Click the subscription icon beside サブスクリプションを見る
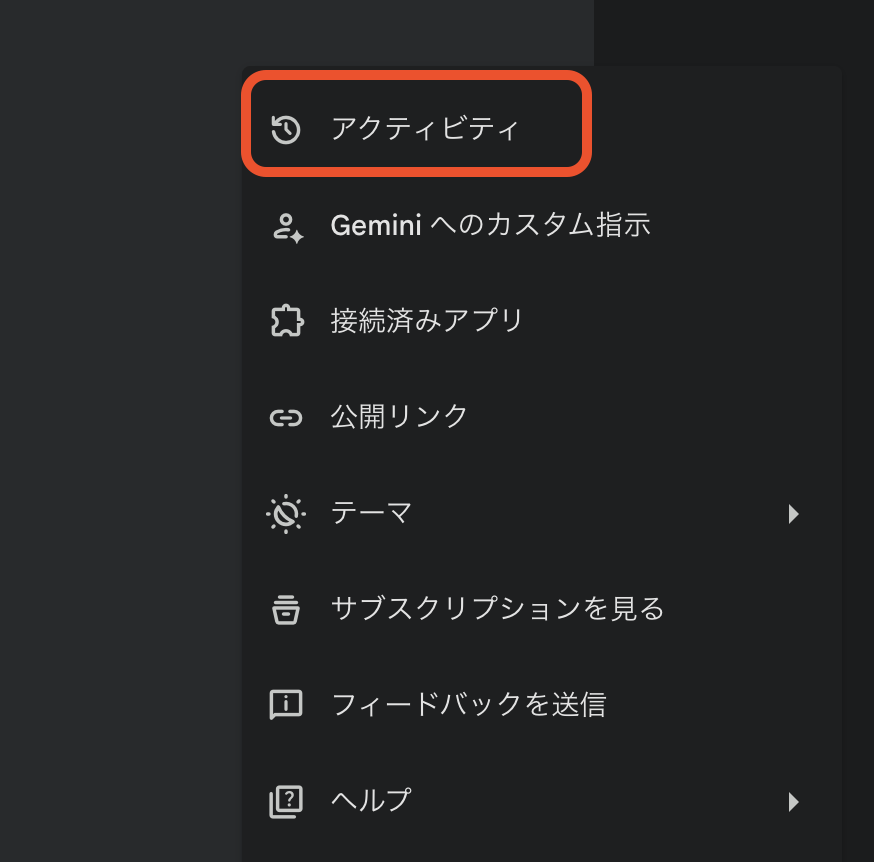874x862 pixels. [286, 609]
